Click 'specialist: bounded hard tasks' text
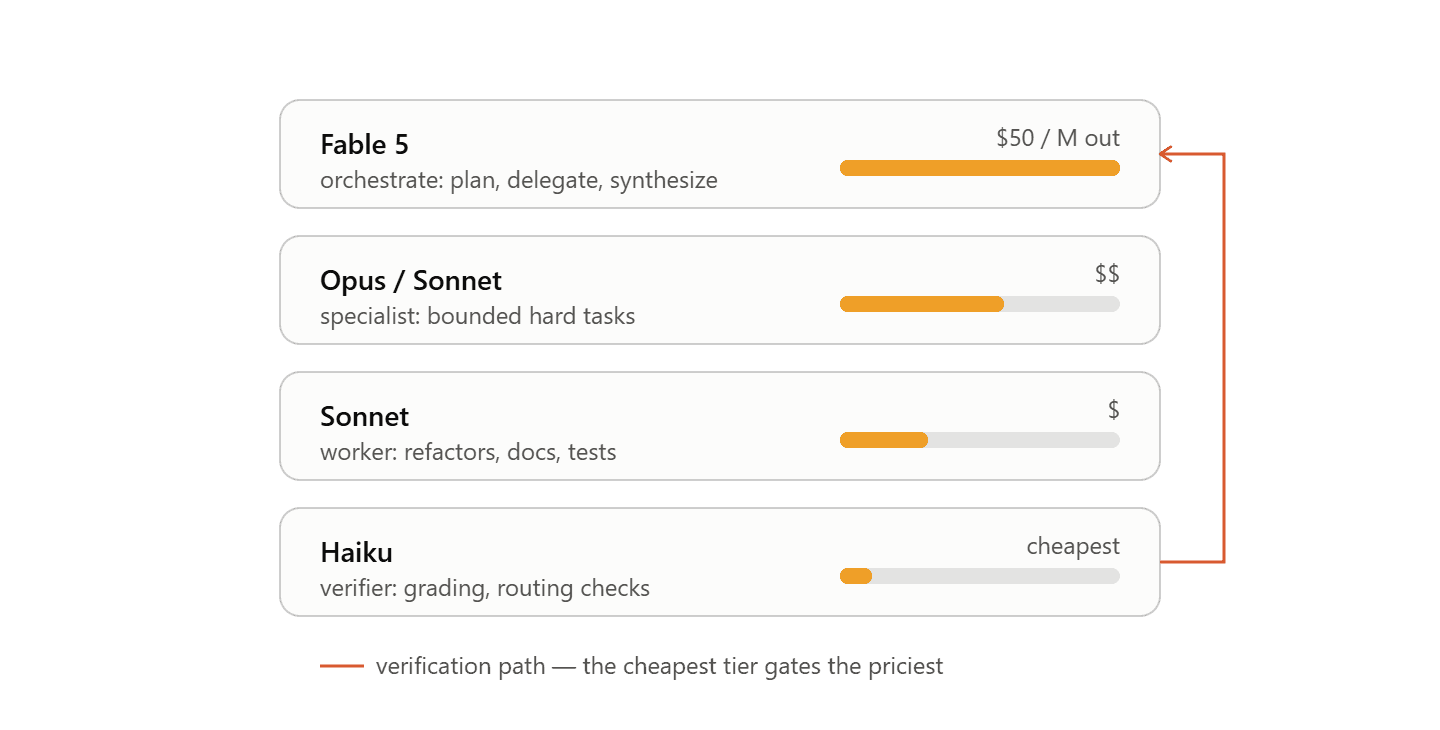Viewport: 1440px width, 730px height. 478,317
